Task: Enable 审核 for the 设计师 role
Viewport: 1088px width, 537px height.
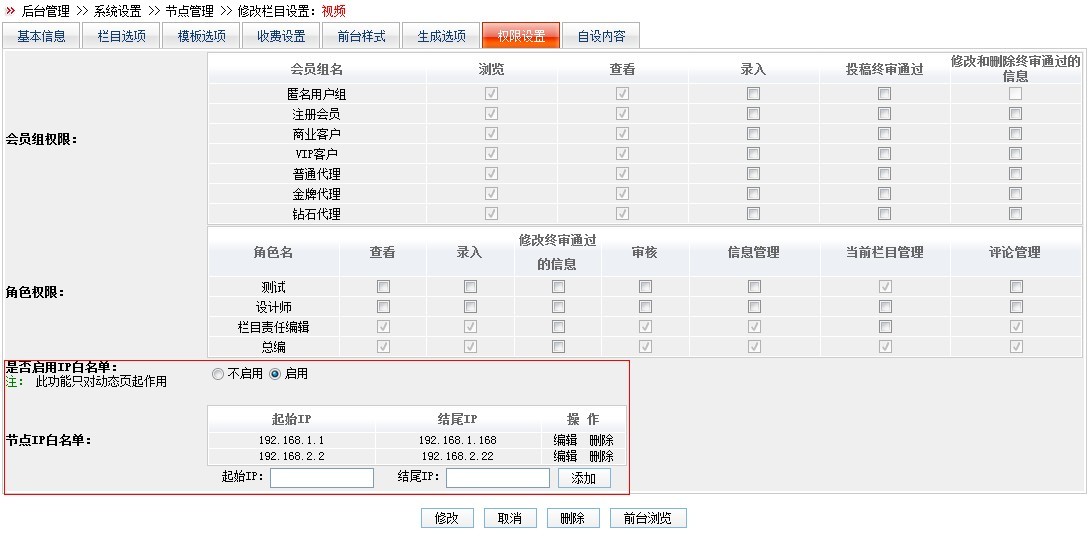Action: click(x=645, y=307)
